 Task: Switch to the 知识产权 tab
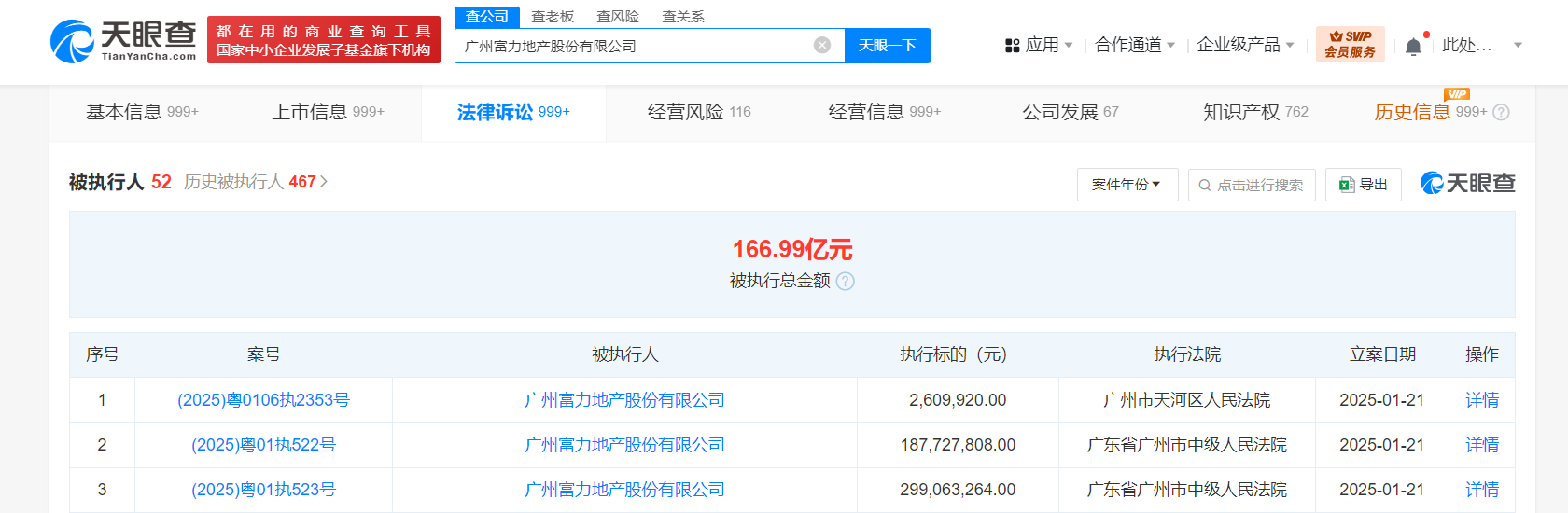(x=1254, y=112)
